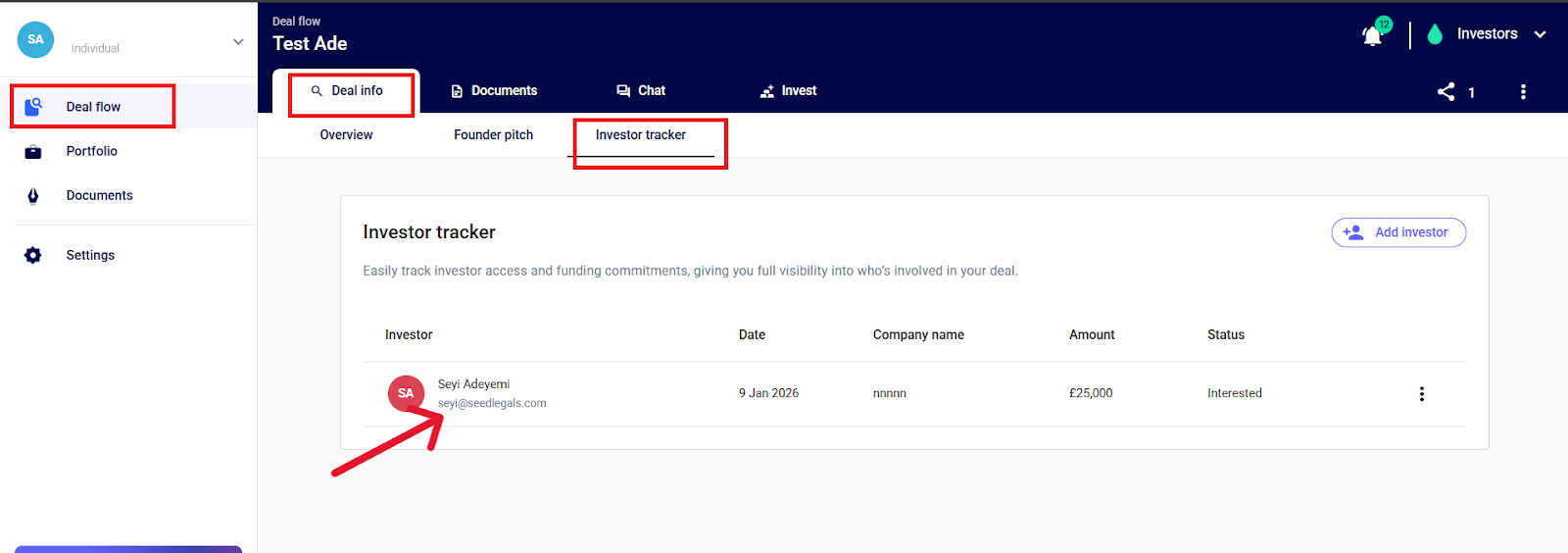
Task: Switch to Founder pitch sub-tab
Action: point(493,135)
